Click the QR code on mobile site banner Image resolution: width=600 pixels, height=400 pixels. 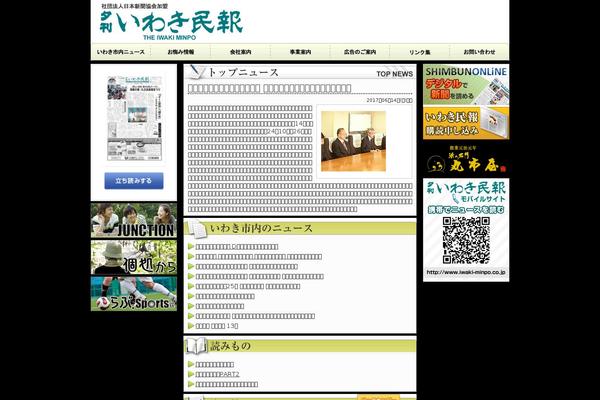(x=466, y=240)
